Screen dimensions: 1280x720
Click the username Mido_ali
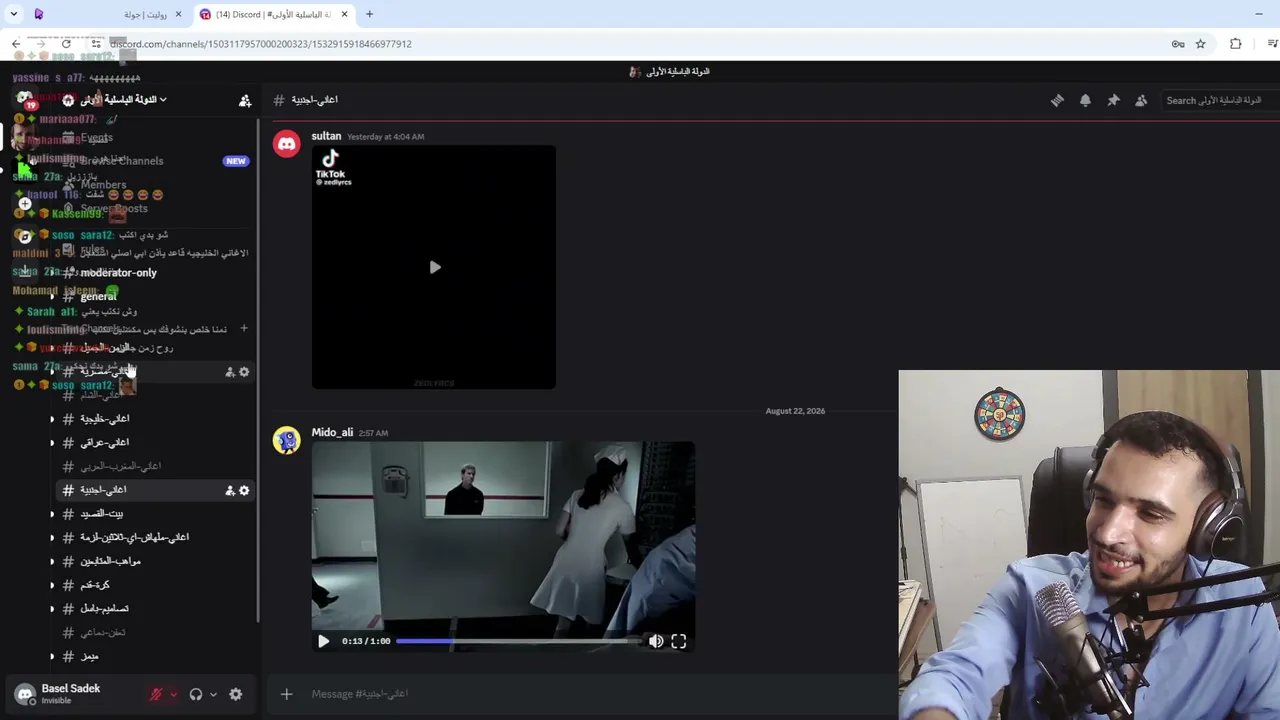click(332, 432)
